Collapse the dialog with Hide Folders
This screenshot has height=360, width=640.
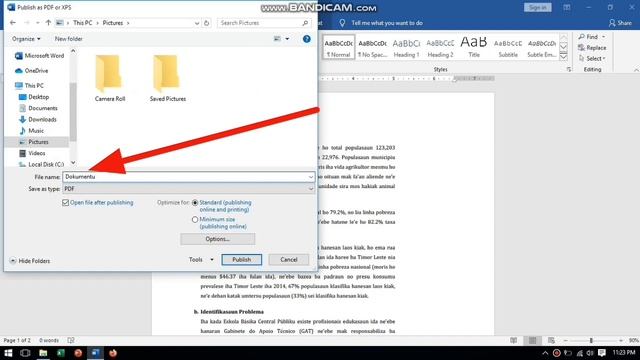tap(30, 260)
